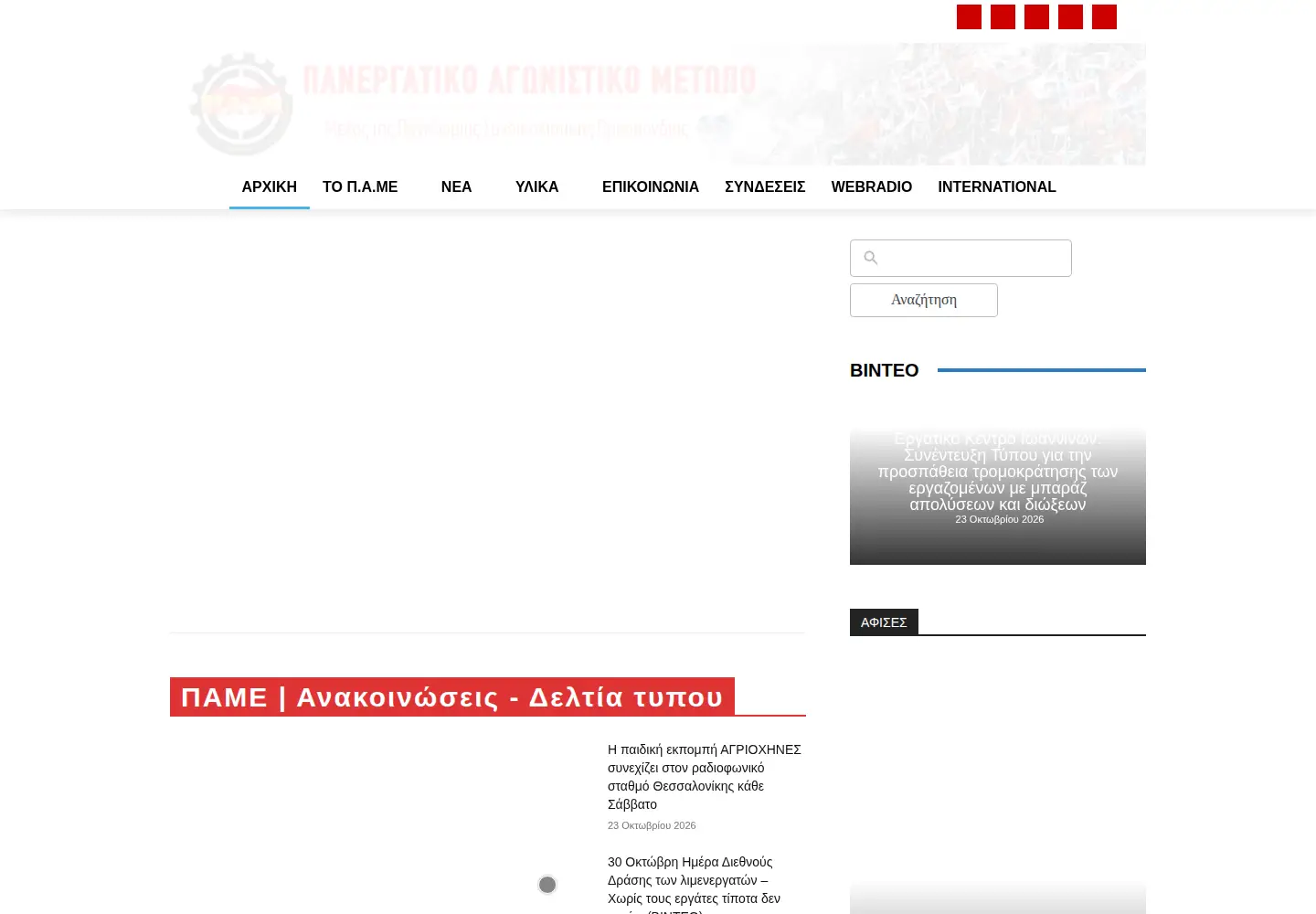Click the video date 23 Οκτωβρίου 2026

999,519
